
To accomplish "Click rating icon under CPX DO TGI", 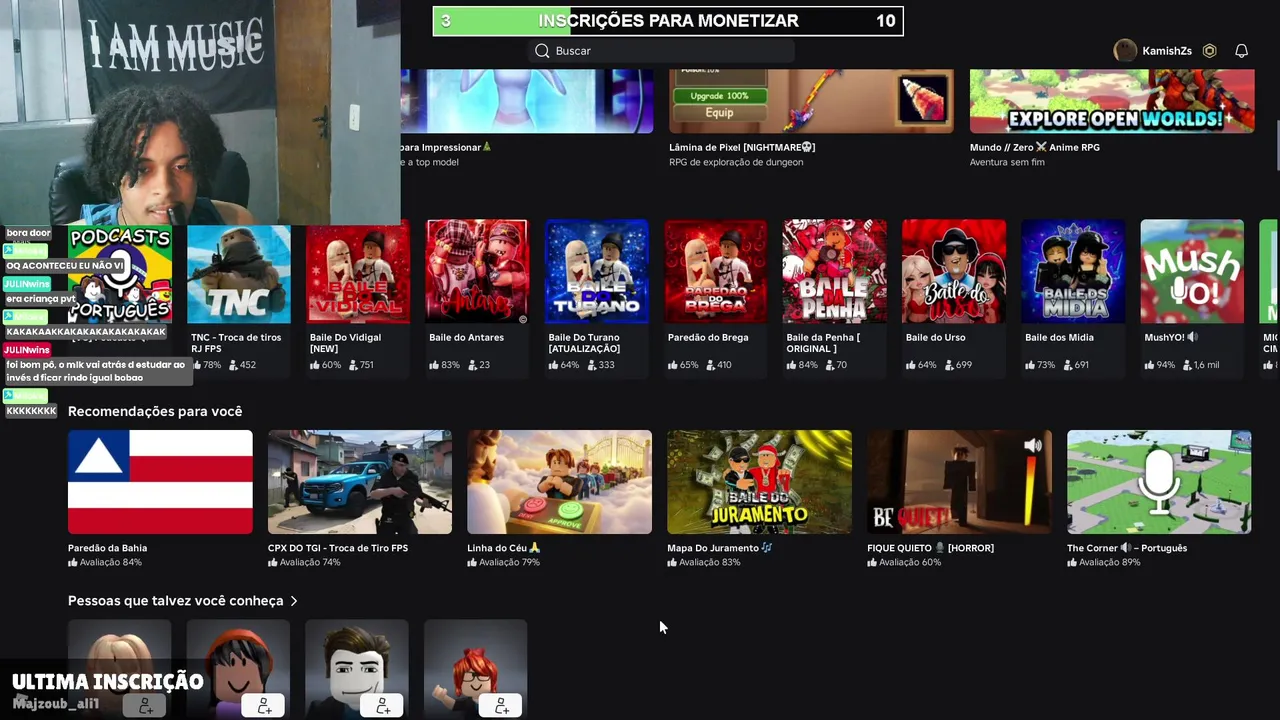I will (273, 562).
